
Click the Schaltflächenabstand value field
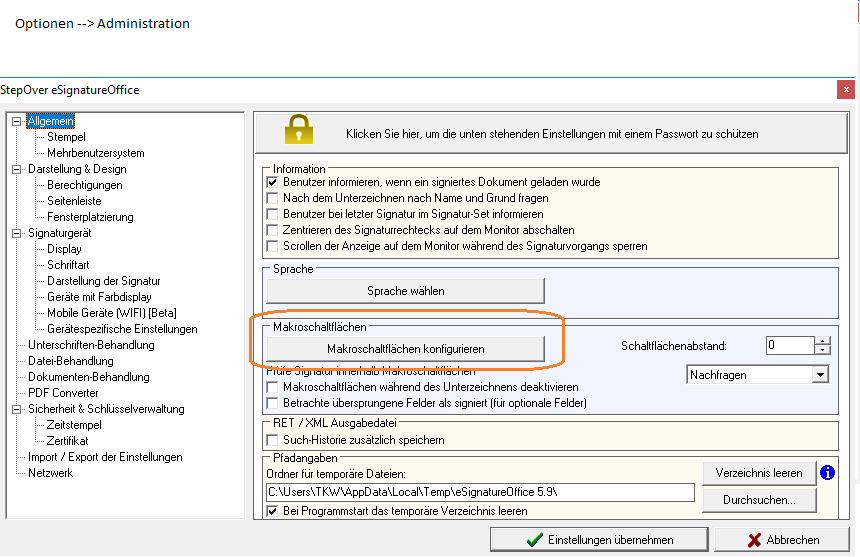point(790,345)
